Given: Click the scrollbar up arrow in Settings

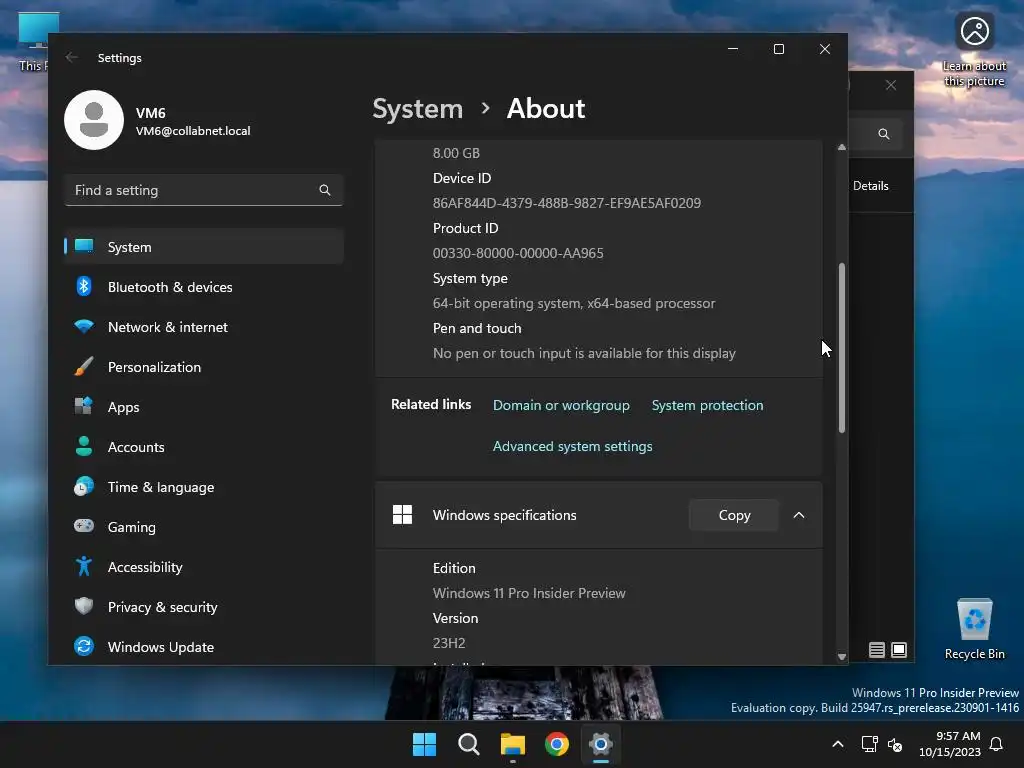Looking at the screenshot, I should coord(842,148).
